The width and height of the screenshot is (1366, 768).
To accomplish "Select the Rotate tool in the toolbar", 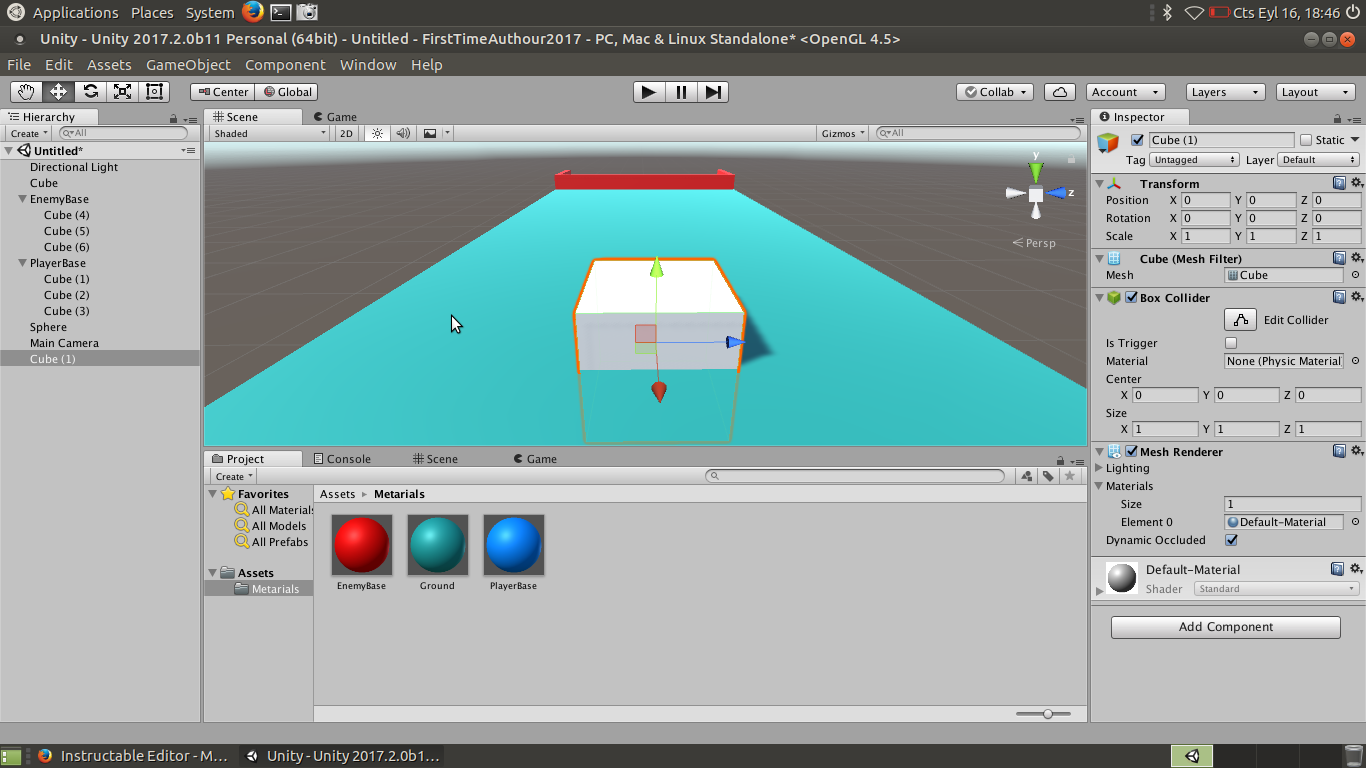I will pos(90,92).
